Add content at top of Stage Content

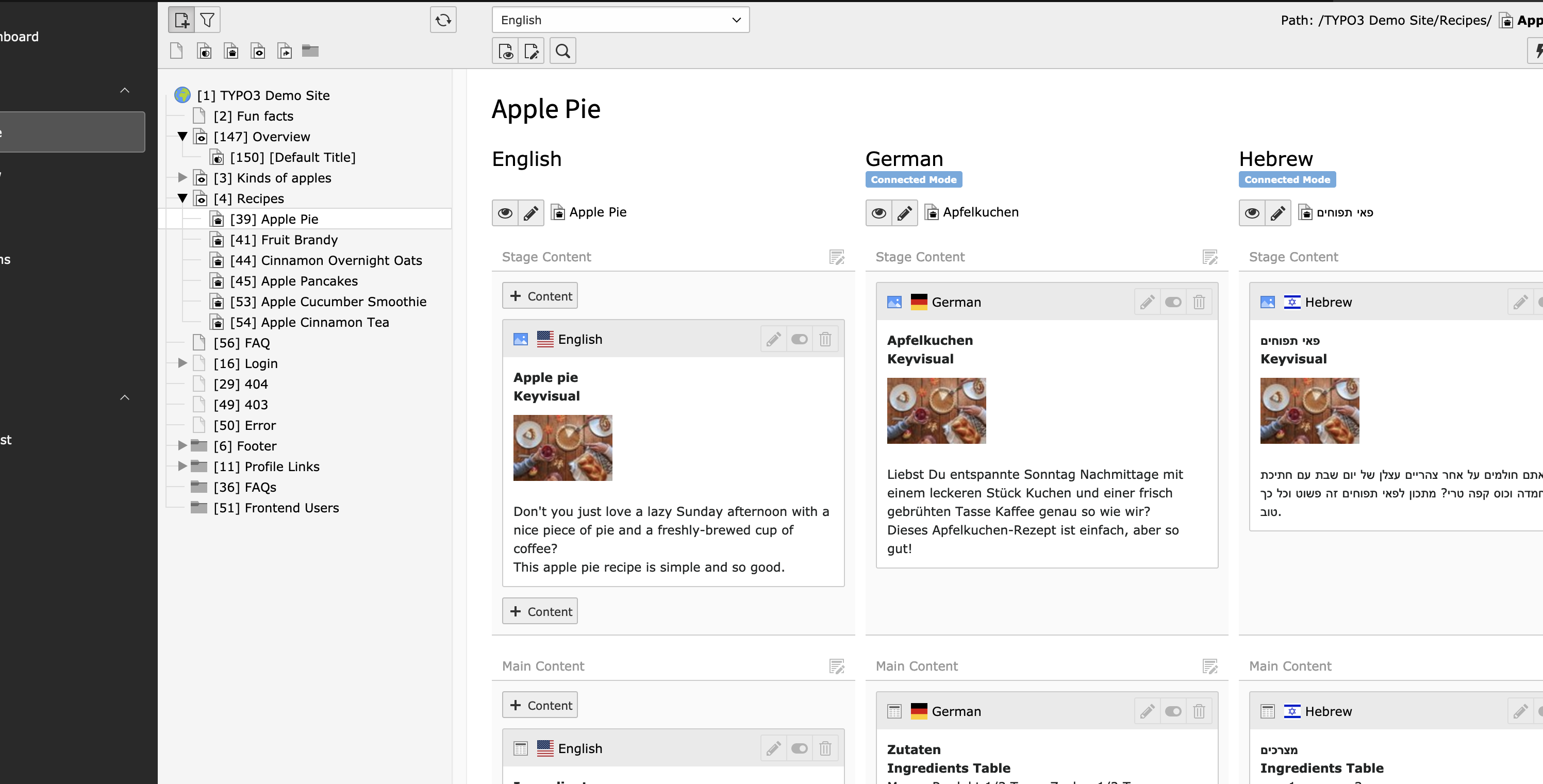tap(540, 296)
